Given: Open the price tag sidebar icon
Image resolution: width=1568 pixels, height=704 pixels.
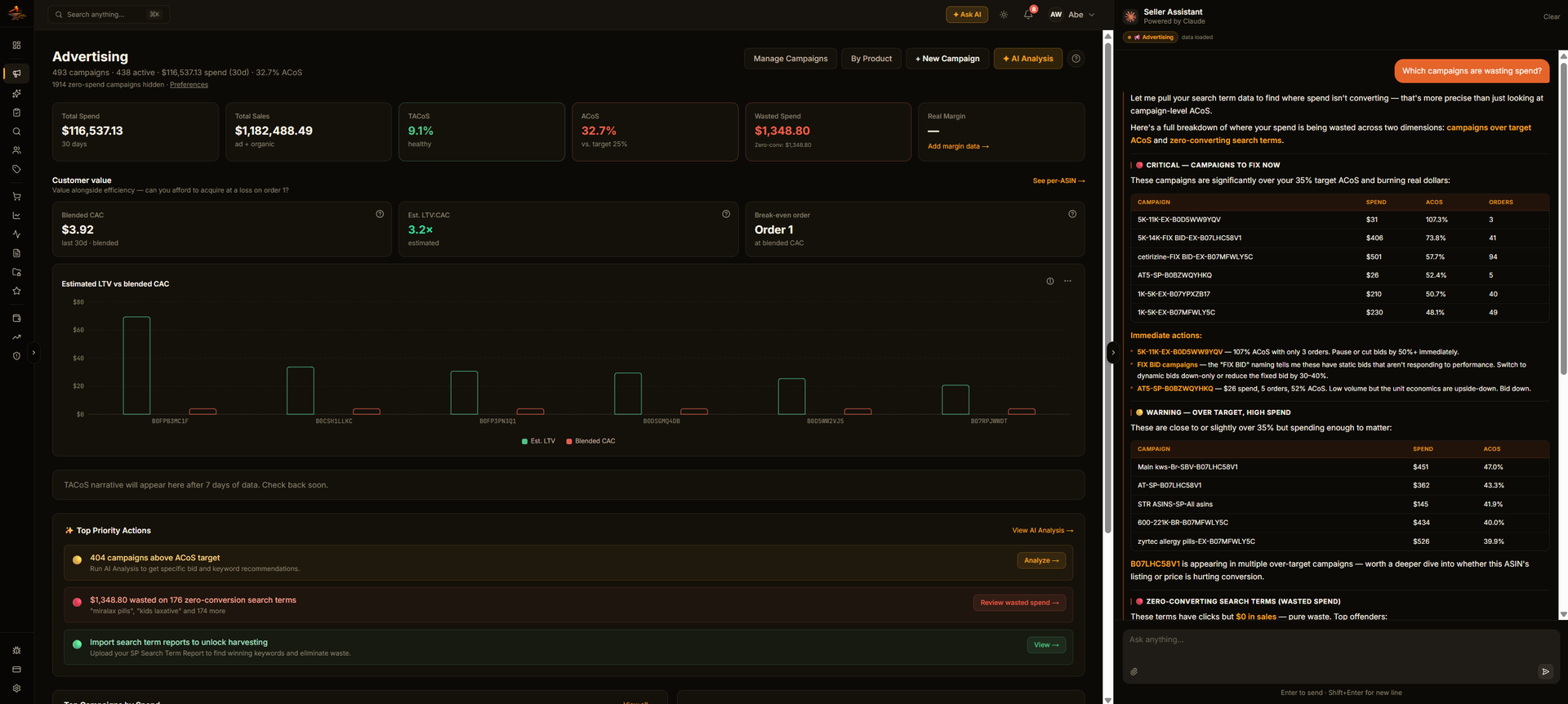Looking at the screenshot, I should pyautogui.click(x=16, y=169).
